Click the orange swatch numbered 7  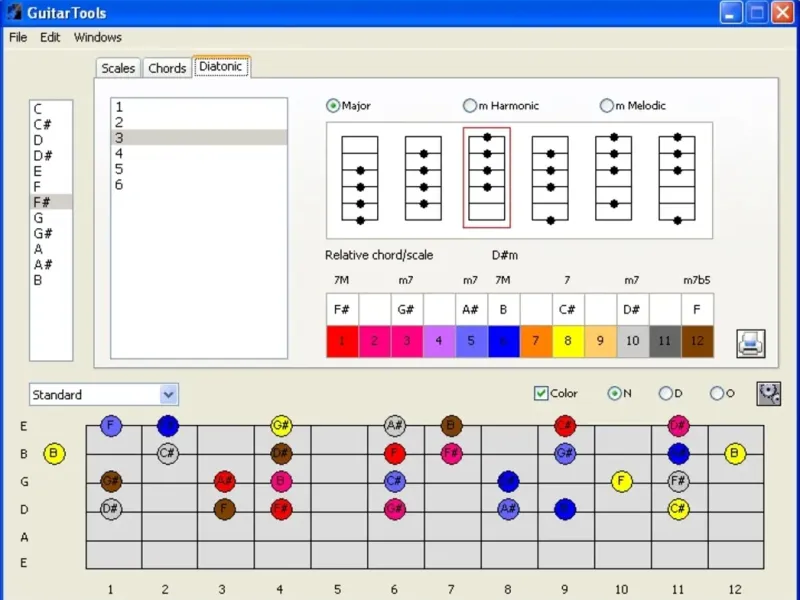[x=536, y=341]
